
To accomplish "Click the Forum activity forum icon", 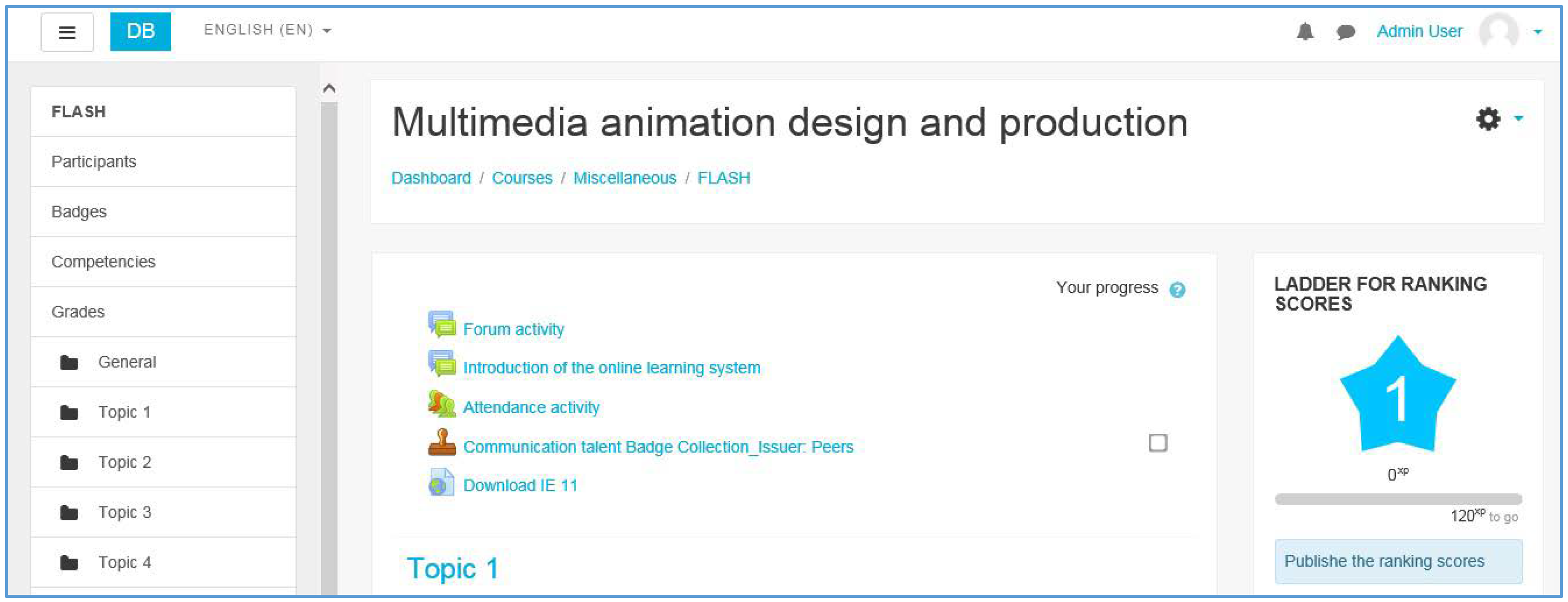I will pyautogui.click(x=442, y=325).
